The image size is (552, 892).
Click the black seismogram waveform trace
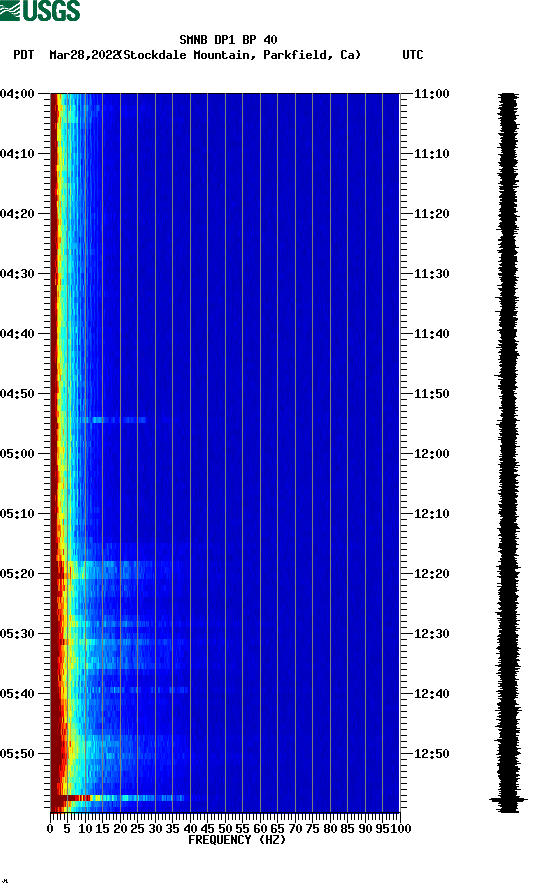508,452
